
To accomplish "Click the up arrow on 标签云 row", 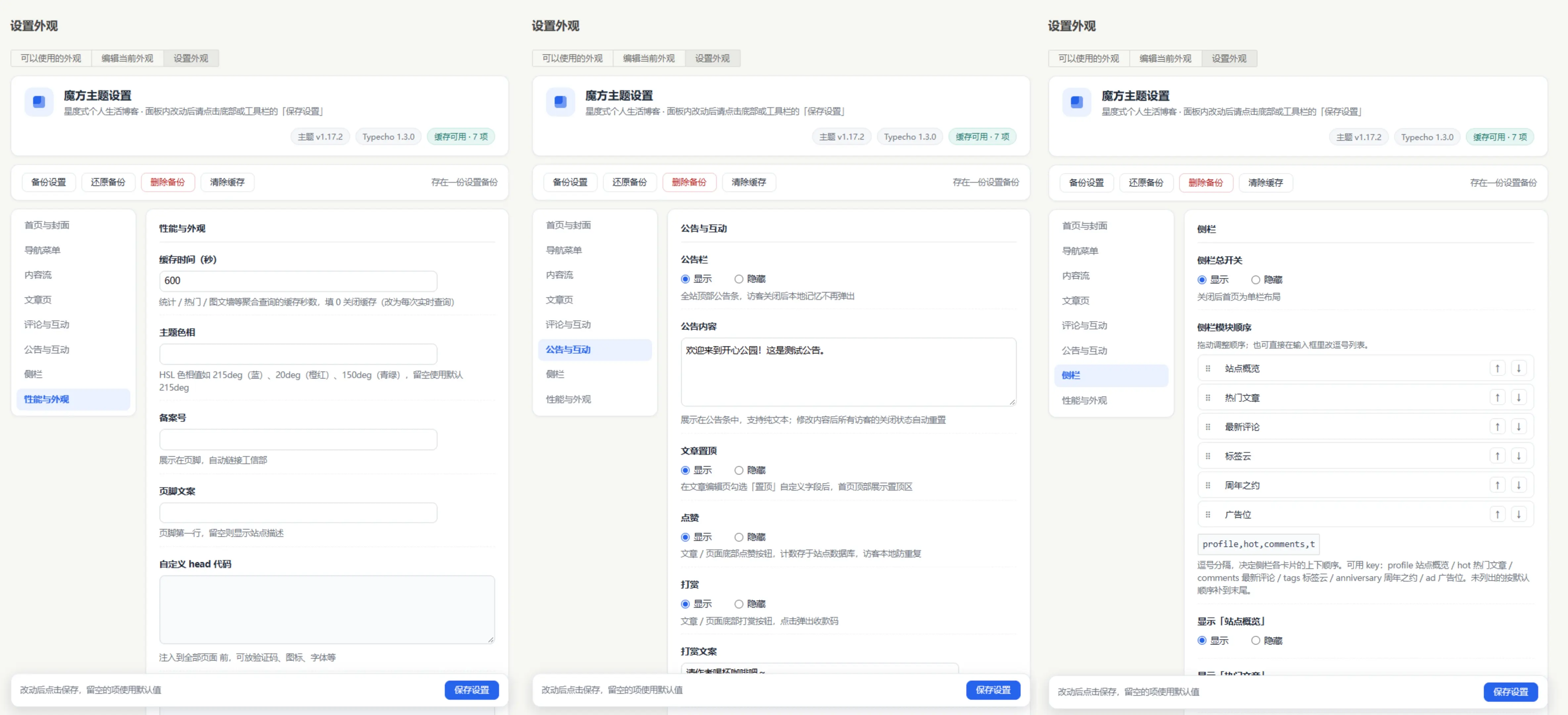I will click(x=1497, y=456).
